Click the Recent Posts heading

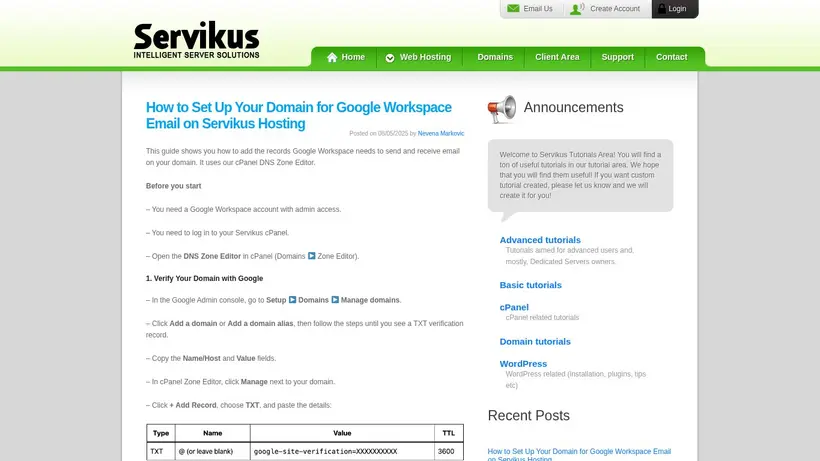click(528, 416)
